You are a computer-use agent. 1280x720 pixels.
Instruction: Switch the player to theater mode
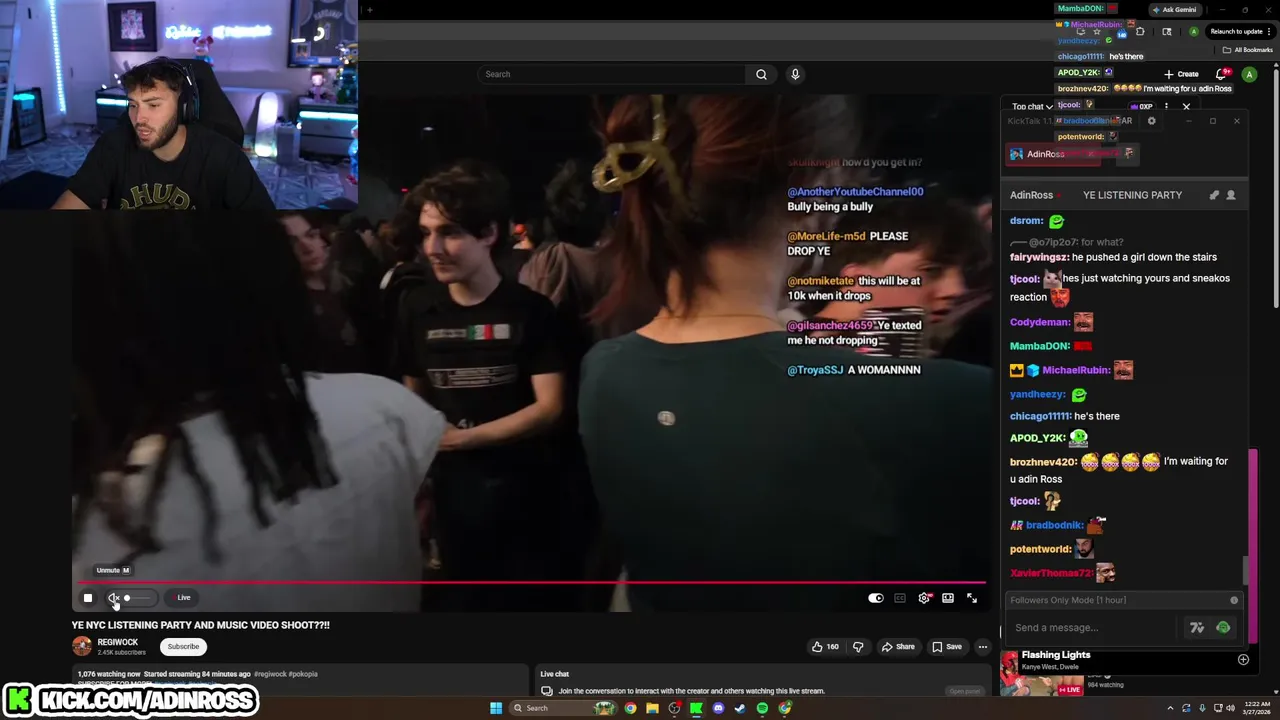coord(948,598)
